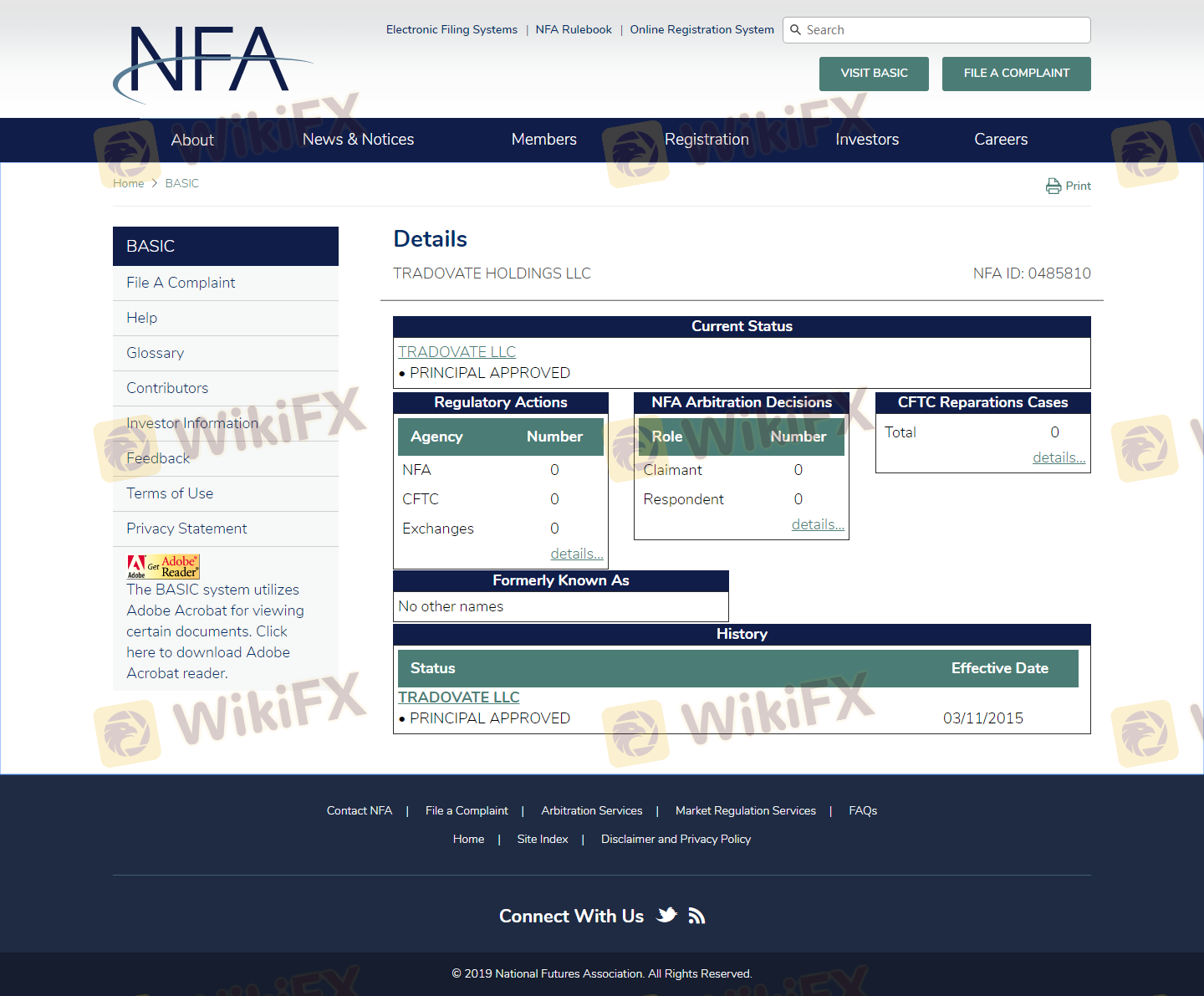The width and height of the screenshot is (1204, 996).
Task: Open the NFA Rulebook top link
Action: coord(574,29)
